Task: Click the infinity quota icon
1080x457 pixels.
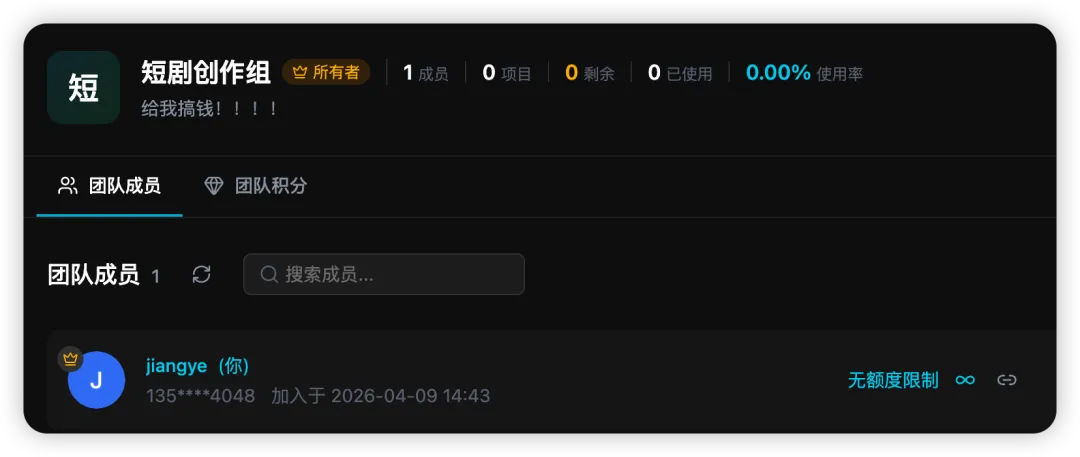Action: point(965,380)
